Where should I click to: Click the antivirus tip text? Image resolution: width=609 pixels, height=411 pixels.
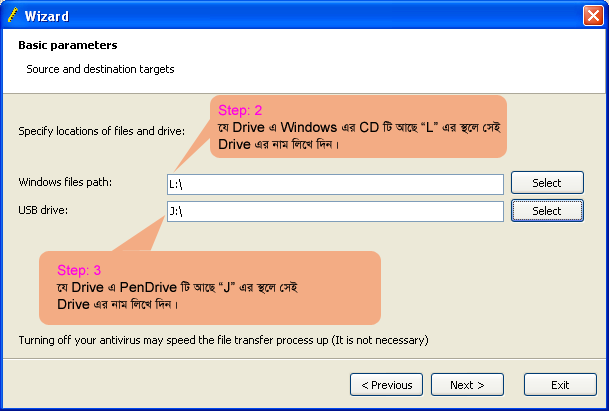coord(223,340)
